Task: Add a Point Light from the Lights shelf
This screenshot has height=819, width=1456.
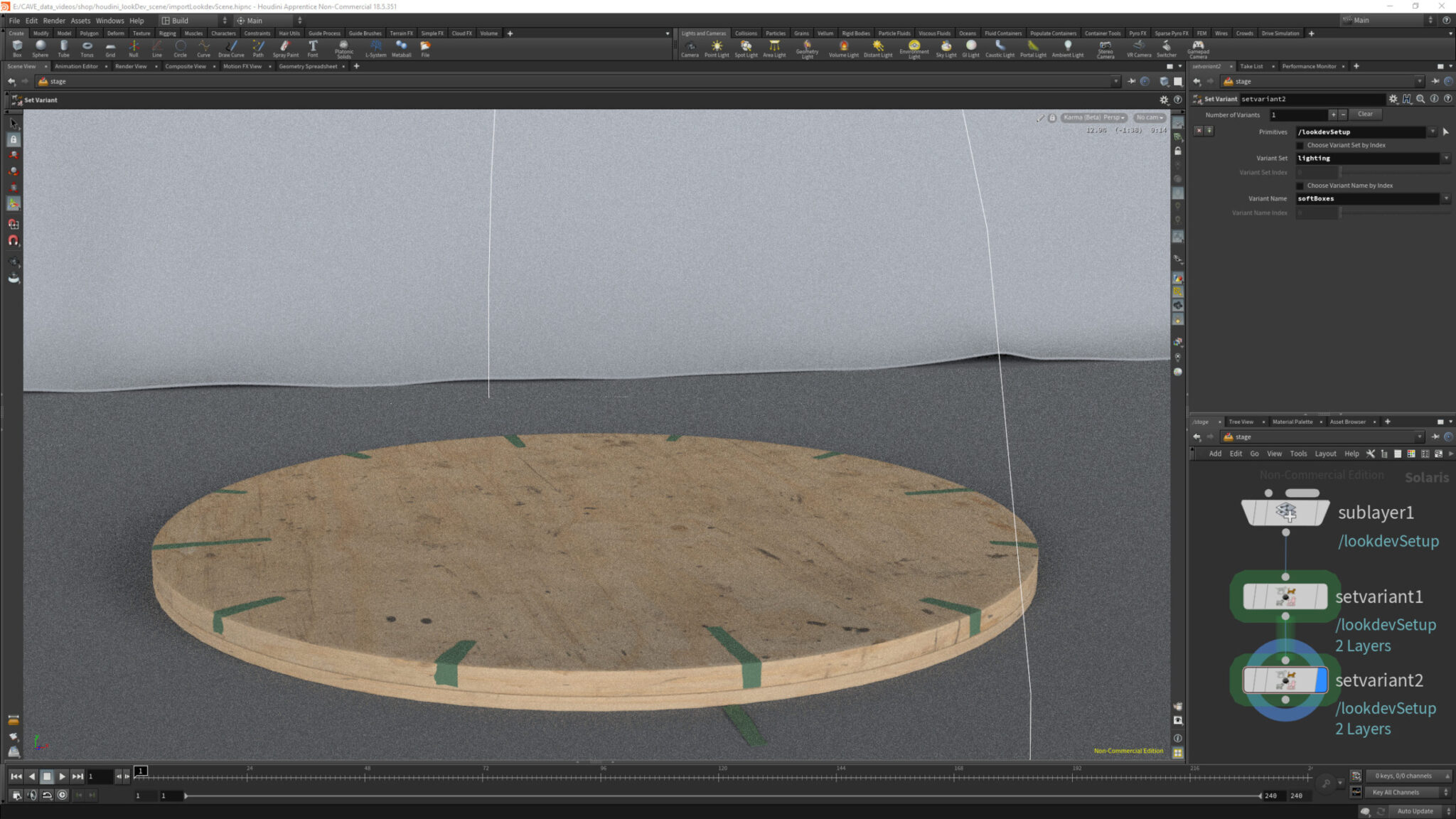Action: click(717, 47)
